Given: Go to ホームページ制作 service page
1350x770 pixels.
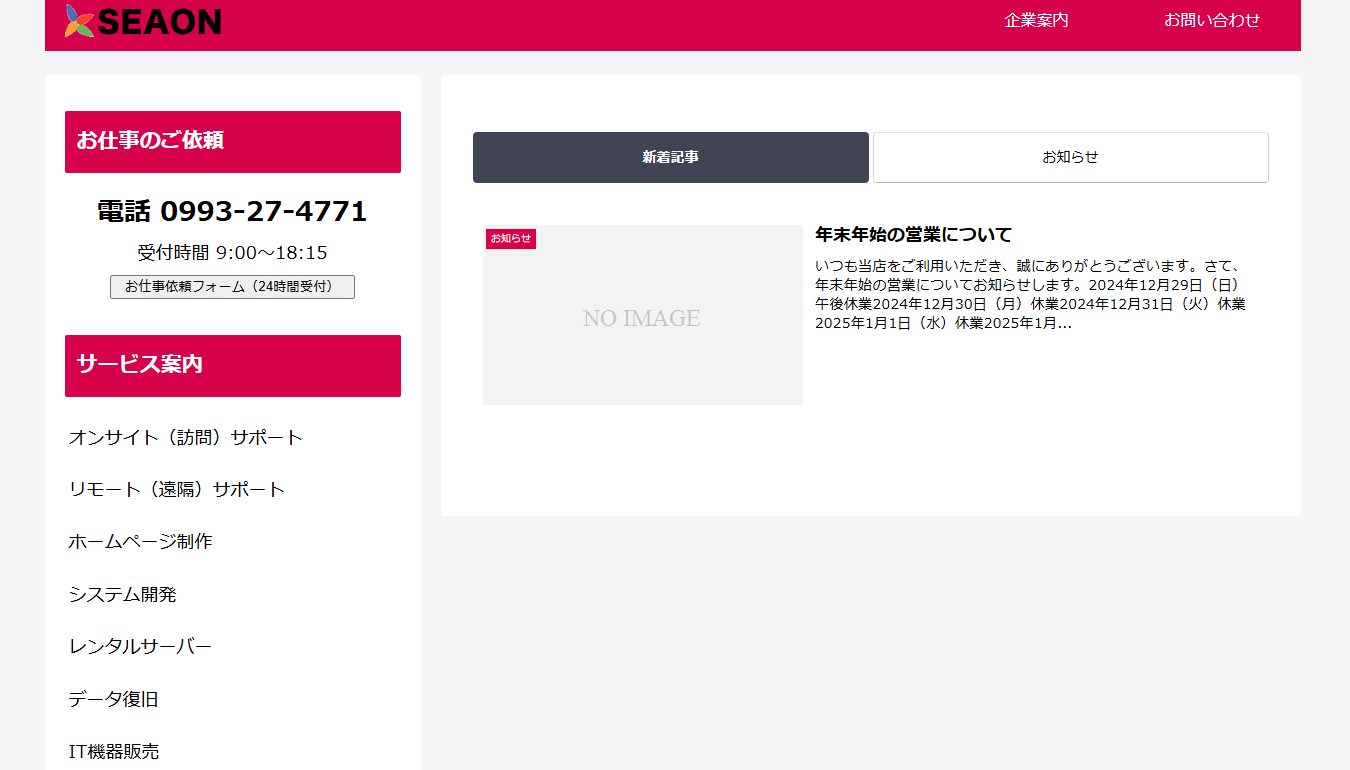Looking at the screenshot, I should pos(140,541).
